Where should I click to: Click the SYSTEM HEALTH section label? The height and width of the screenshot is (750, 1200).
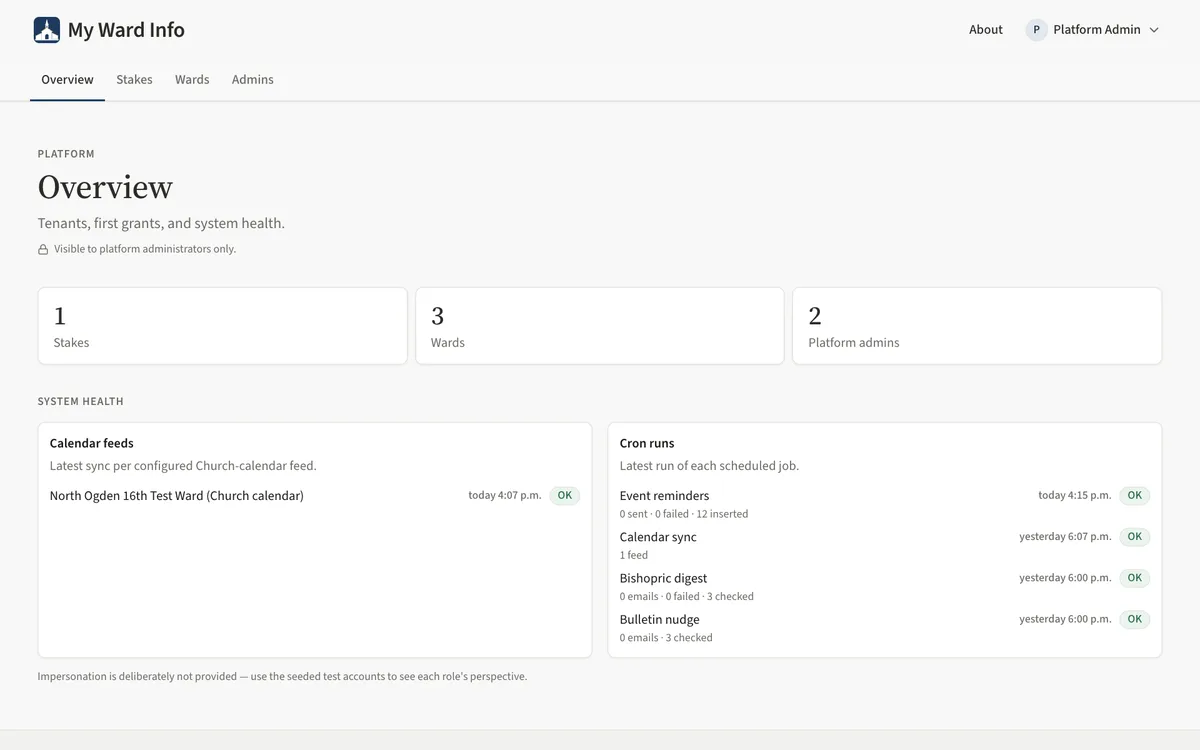click(x=81, y=402)
